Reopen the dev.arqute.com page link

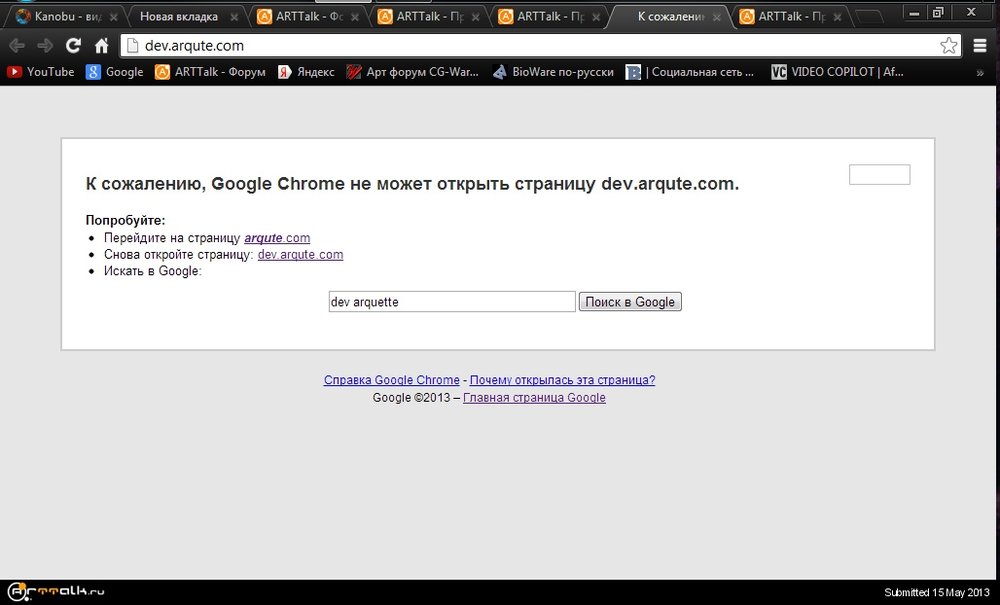pos(300,254)
